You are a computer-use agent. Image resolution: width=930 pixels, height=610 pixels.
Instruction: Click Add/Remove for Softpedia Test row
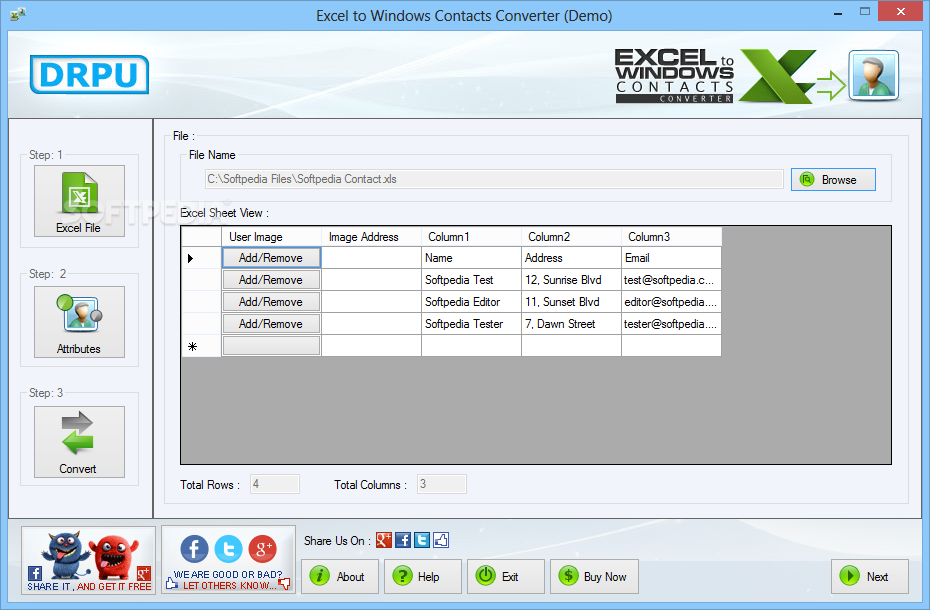pos(271,280)
